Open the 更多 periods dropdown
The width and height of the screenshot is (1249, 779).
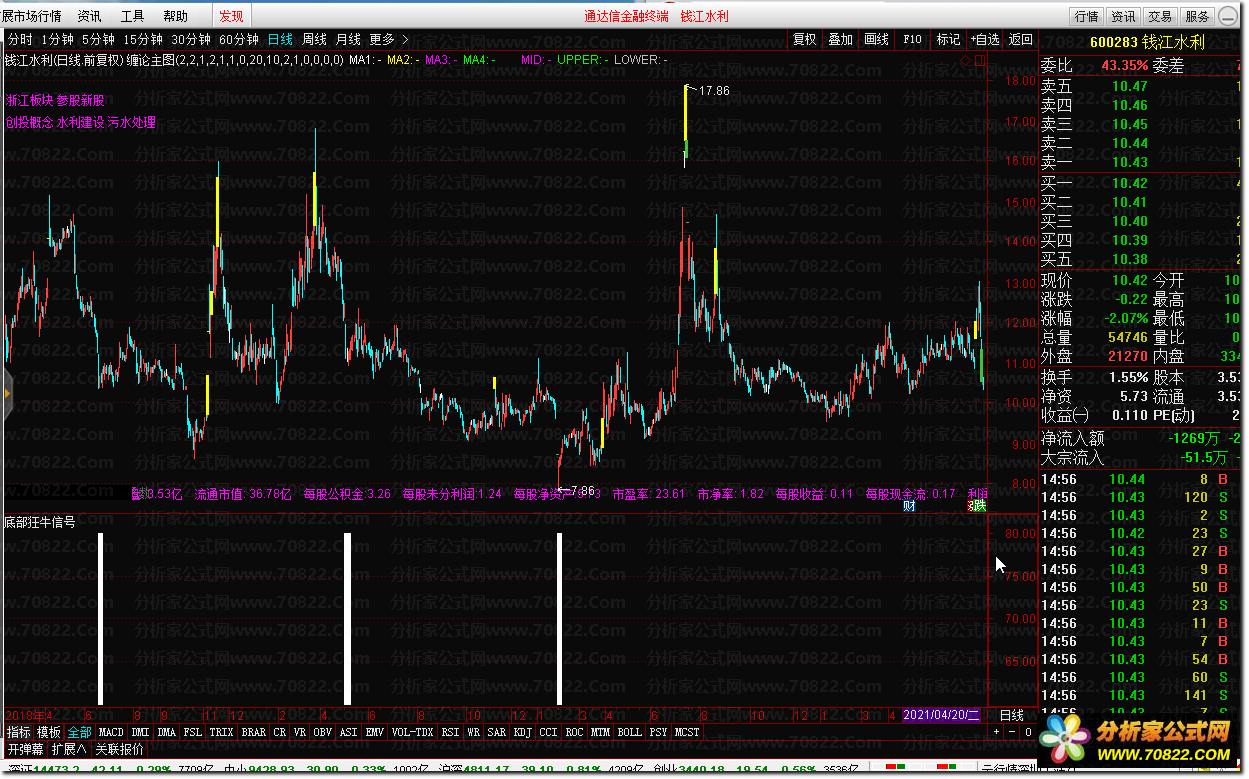point(389,39)
